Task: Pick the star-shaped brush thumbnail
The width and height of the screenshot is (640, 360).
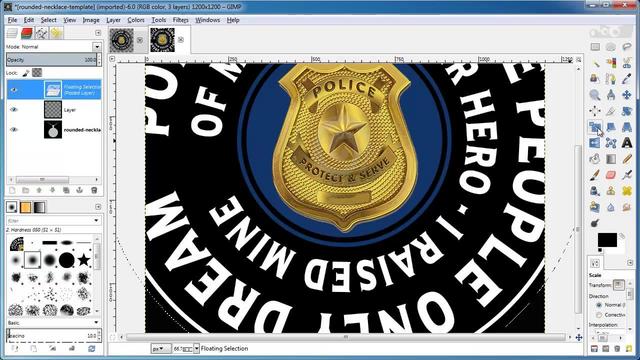Action: click(x=84, y=260)
